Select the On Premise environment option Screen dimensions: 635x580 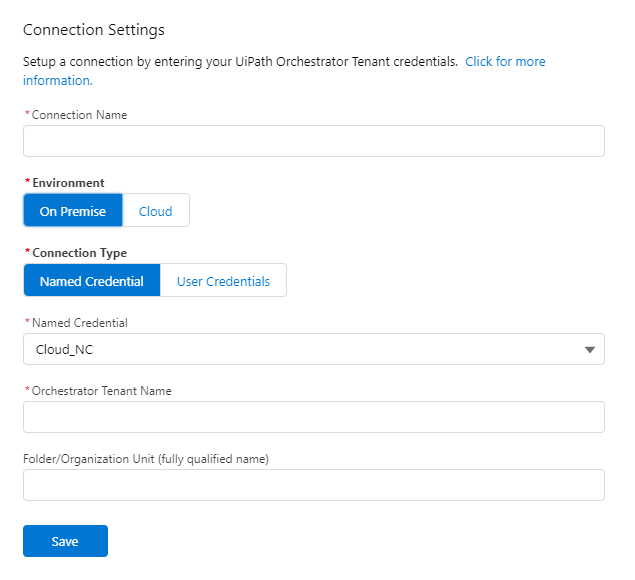(73, 211)
